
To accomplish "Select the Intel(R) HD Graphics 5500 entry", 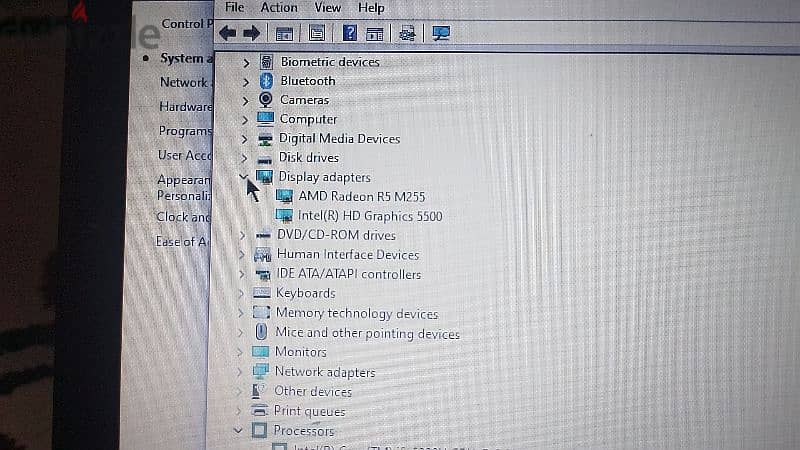I will (x=370, y=216).
